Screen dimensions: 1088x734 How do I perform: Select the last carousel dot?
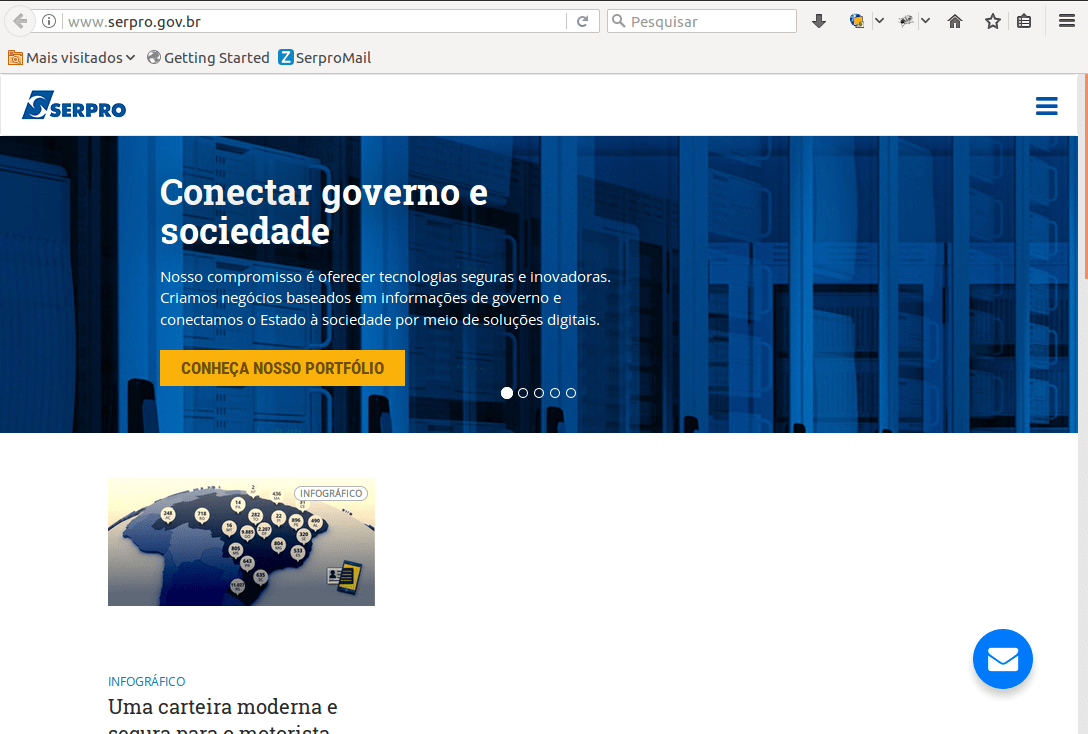571,393
